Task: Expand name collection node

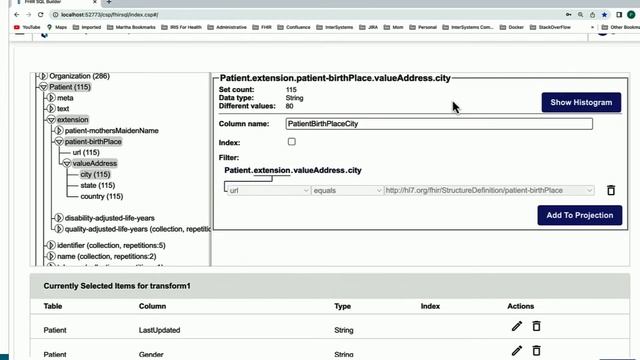Action: (51, 256)
